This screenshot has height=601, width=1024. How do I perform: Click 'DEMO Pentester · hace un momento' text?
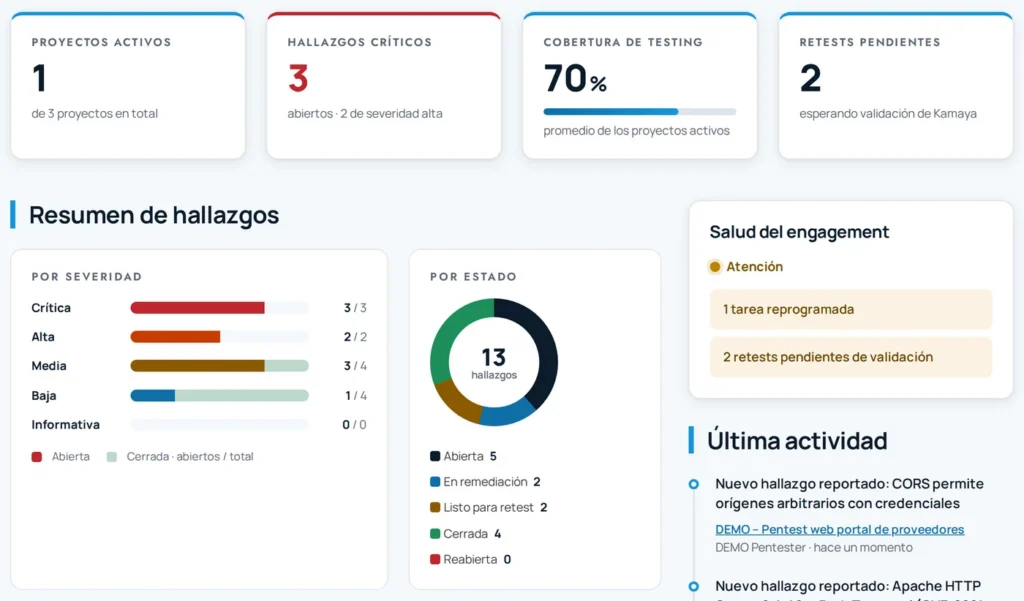pyautogui.click(x=814, y=547)
